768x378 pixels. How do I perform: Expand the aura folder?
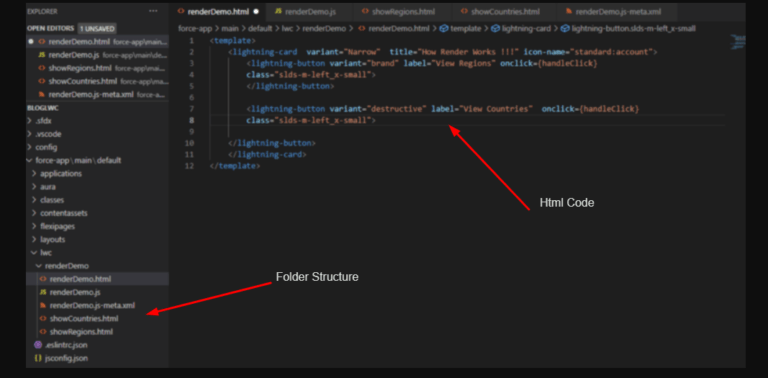(97, 187)
